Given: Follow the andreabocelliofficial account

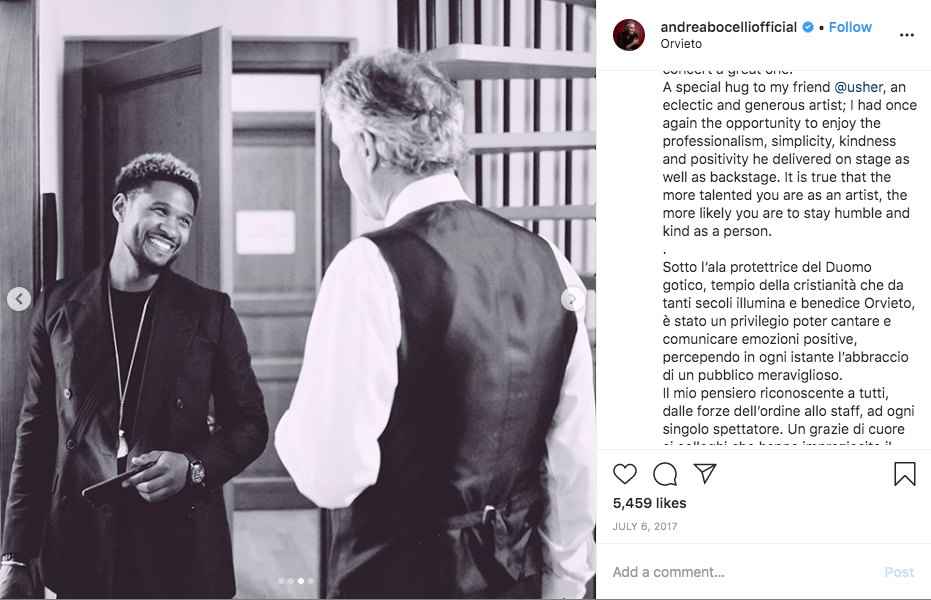Looking at the screenshot, I should pos(850,27).
